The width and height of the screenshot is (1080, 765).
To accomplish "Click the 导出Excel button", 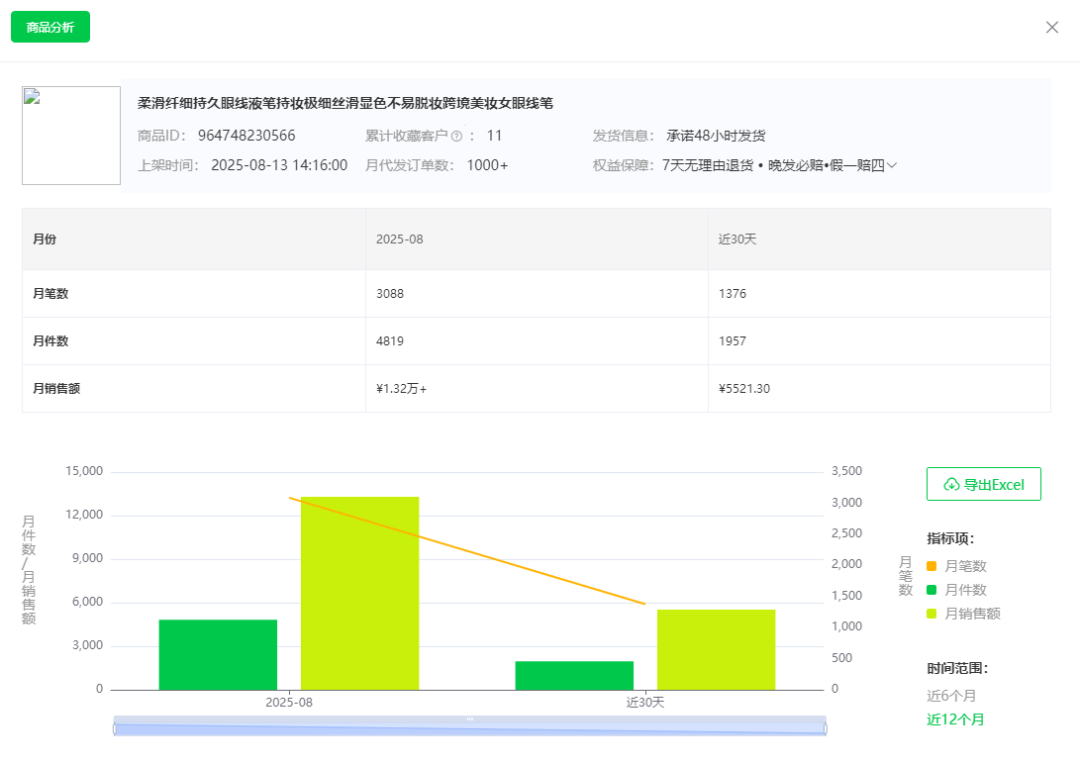I will point(983,484).
